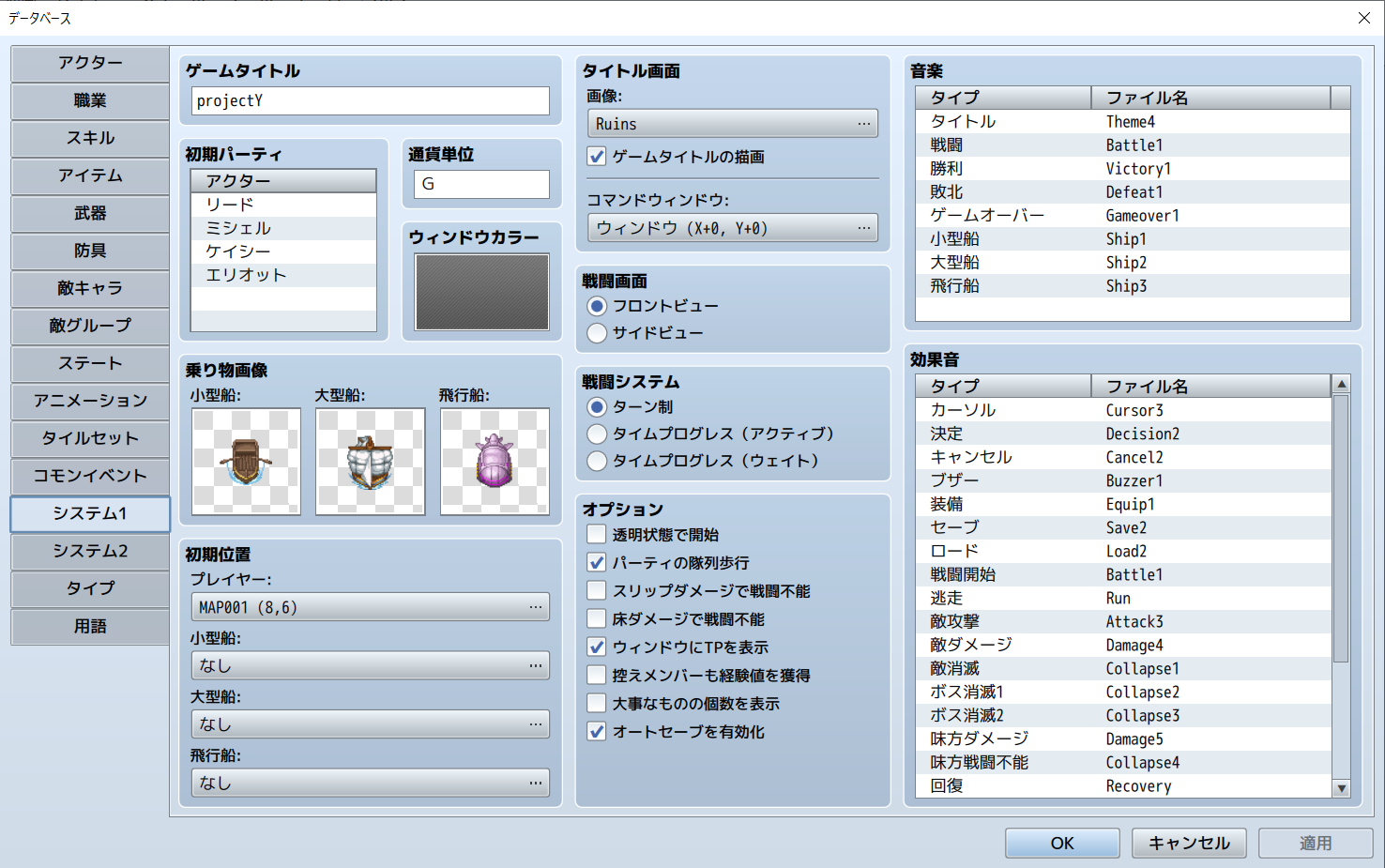The width and height of the screenshot is (1385, 868).
Task: Toggle パーティの隊列歩行 checkbox
Action: (597, 563)
